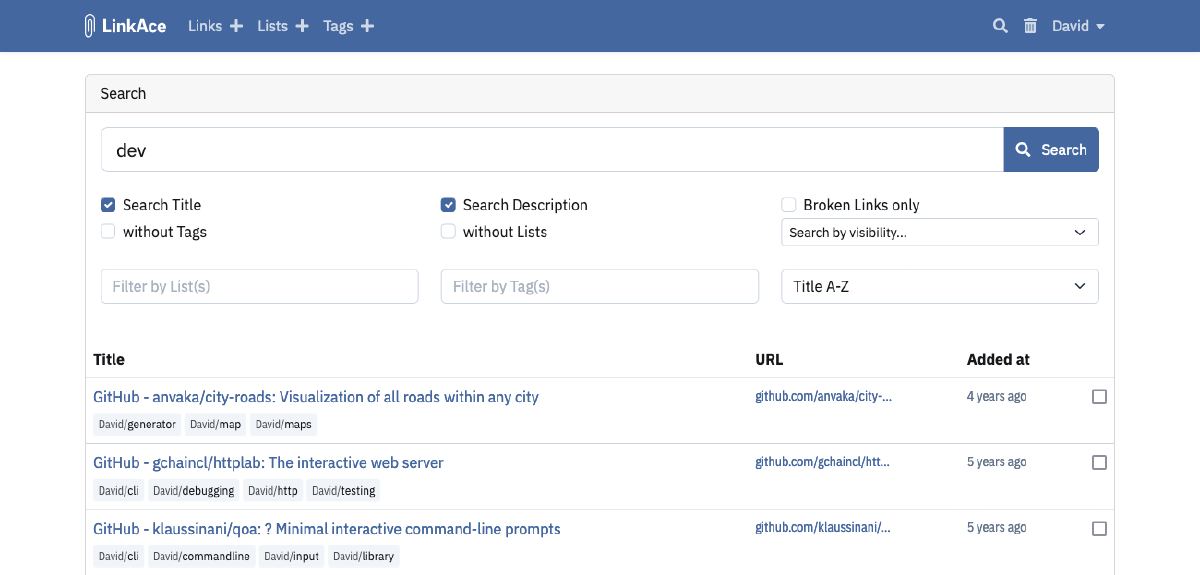Select checkbox for klaussinani/qoa row
1200x575 pixels.
pyautogui.click(x=1099, y=529)
